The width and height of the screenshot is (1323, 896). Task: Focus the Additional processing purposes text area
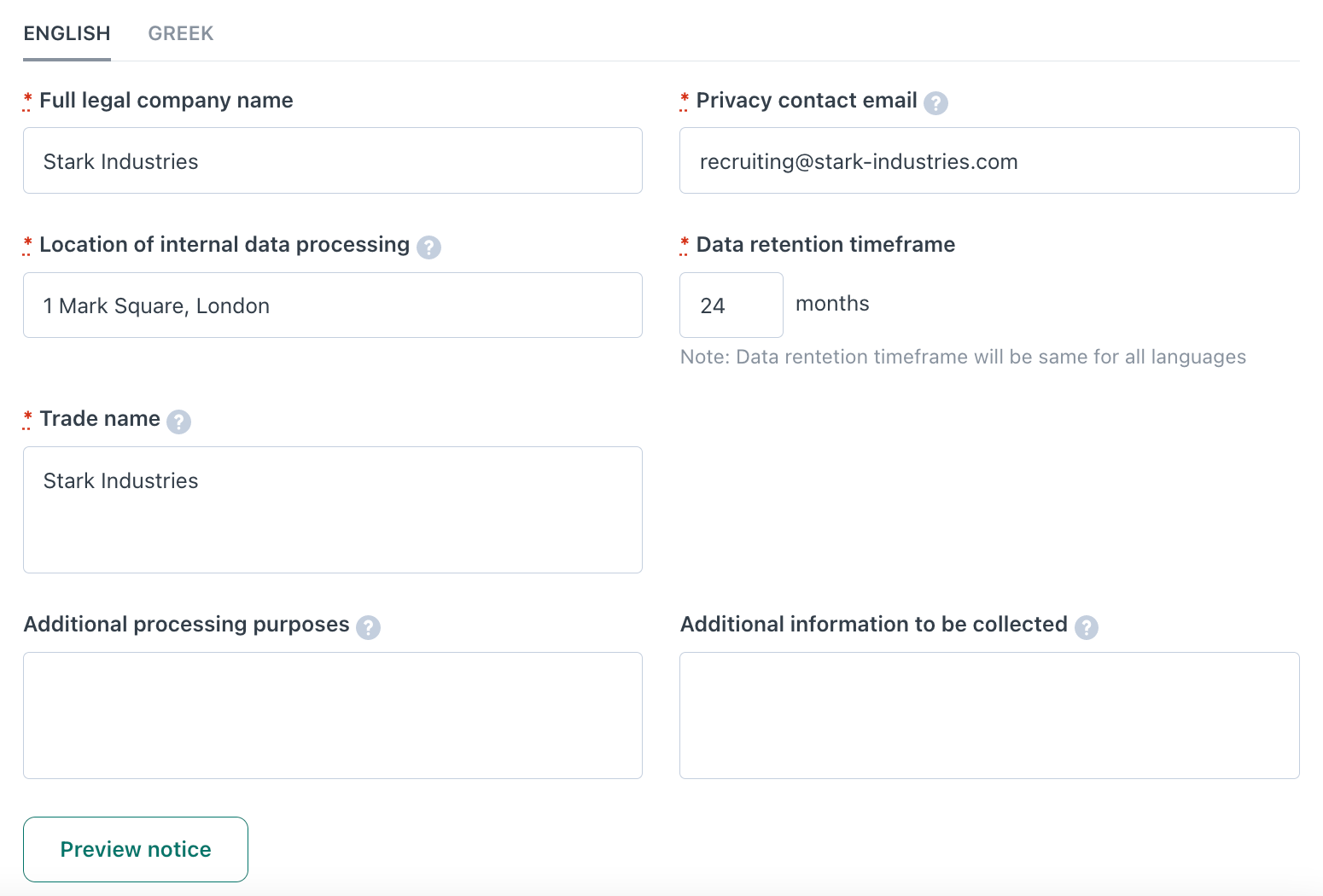(x=333, y=715)
